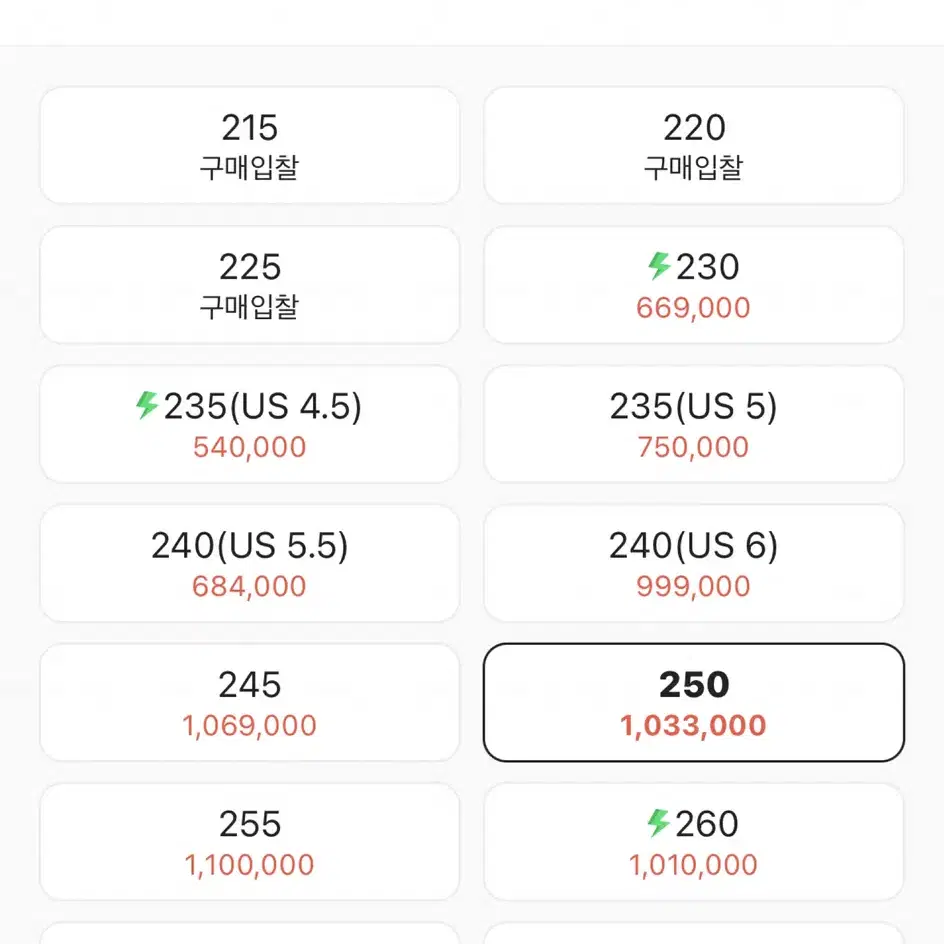The height and width of the screenshot is (944, 944).
Task: Deselect the highlighted size 250 option
Action: [694, 703]
